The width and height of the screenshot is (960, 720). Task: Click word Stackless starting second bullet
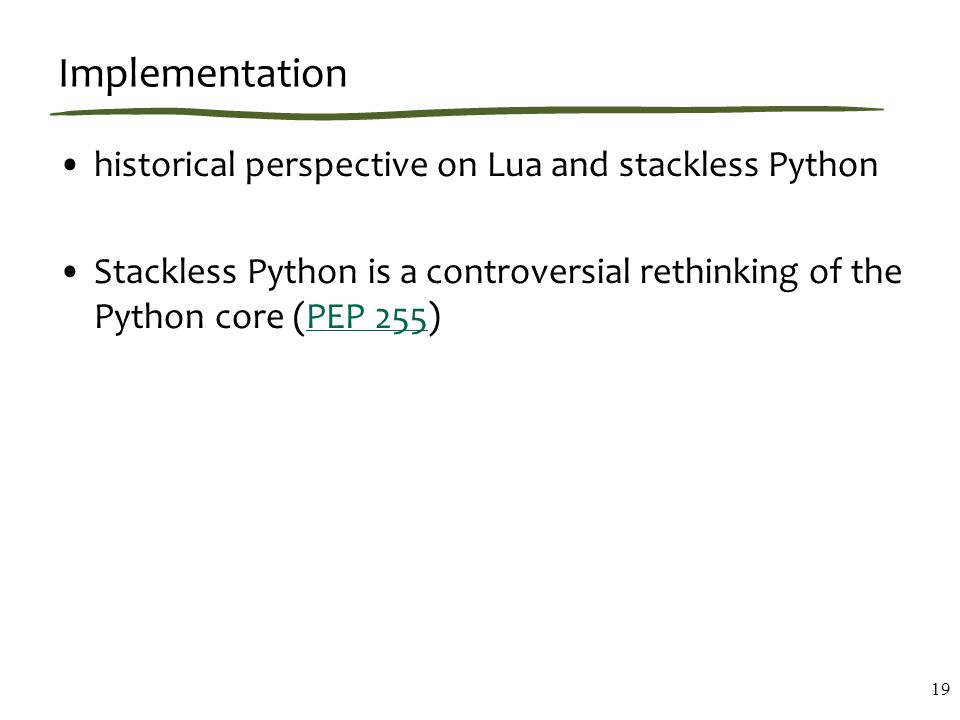click(x=165, y=272)
